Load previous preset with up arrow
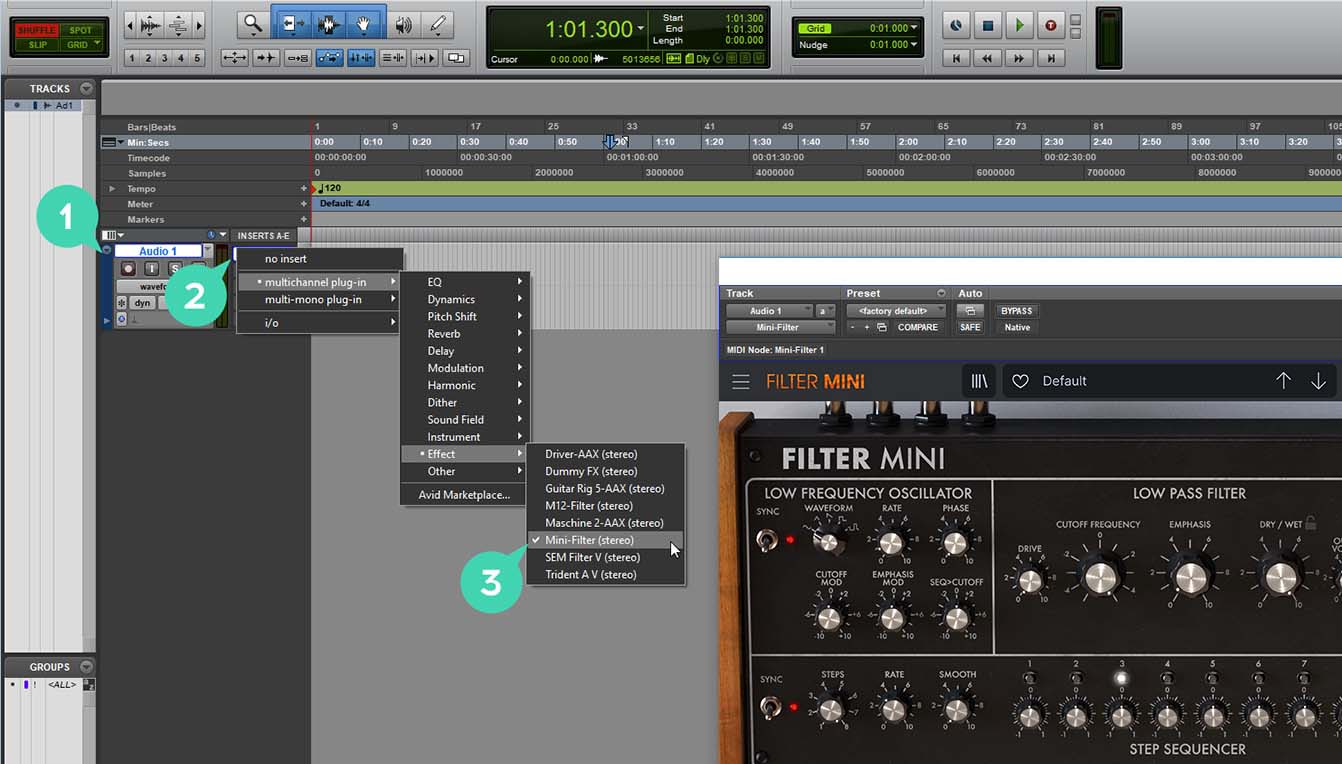The height and width of the screenshot is (764, 1342). pos(1283,381)
